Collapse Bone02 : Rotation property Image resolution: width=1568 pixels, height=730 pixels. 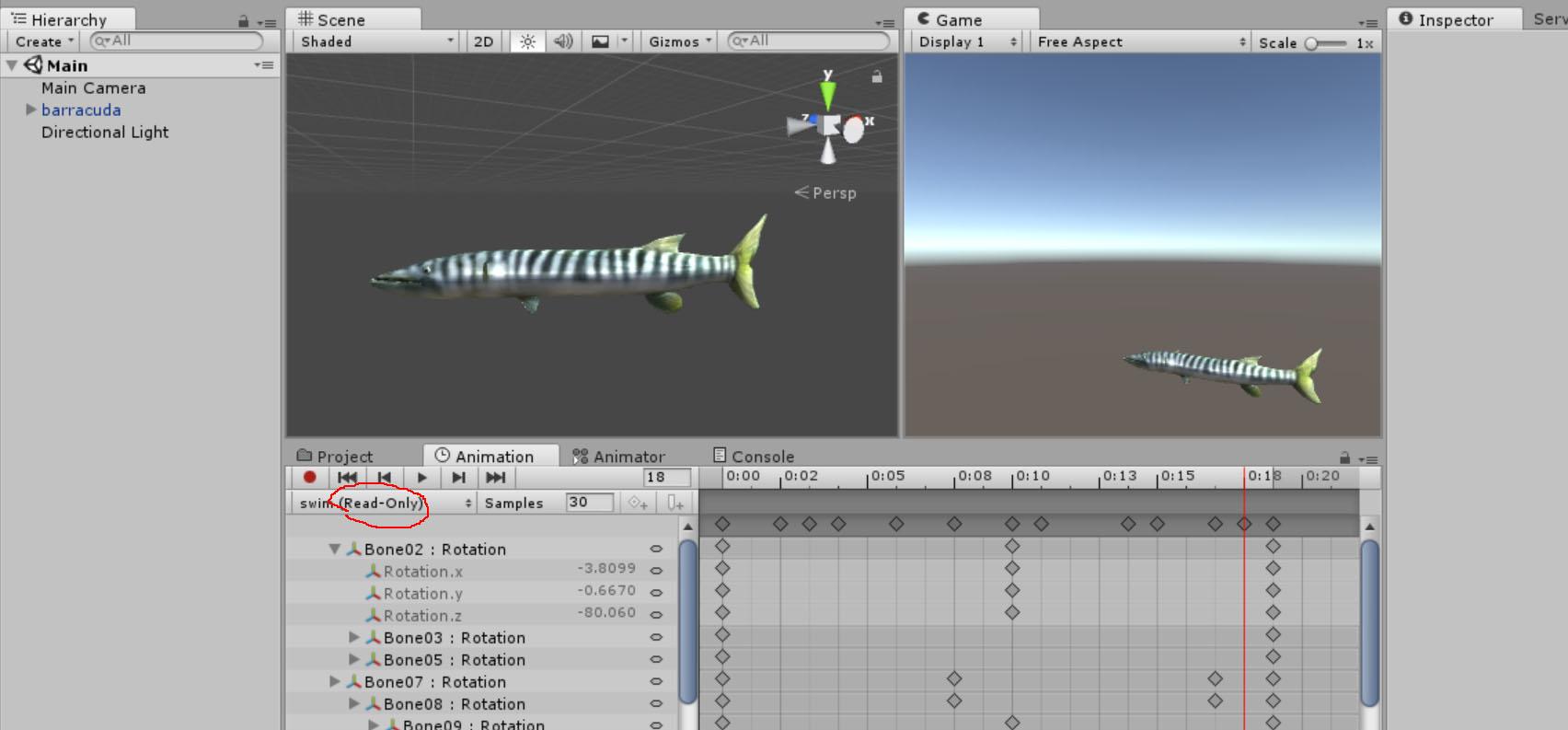pos(335,550)
